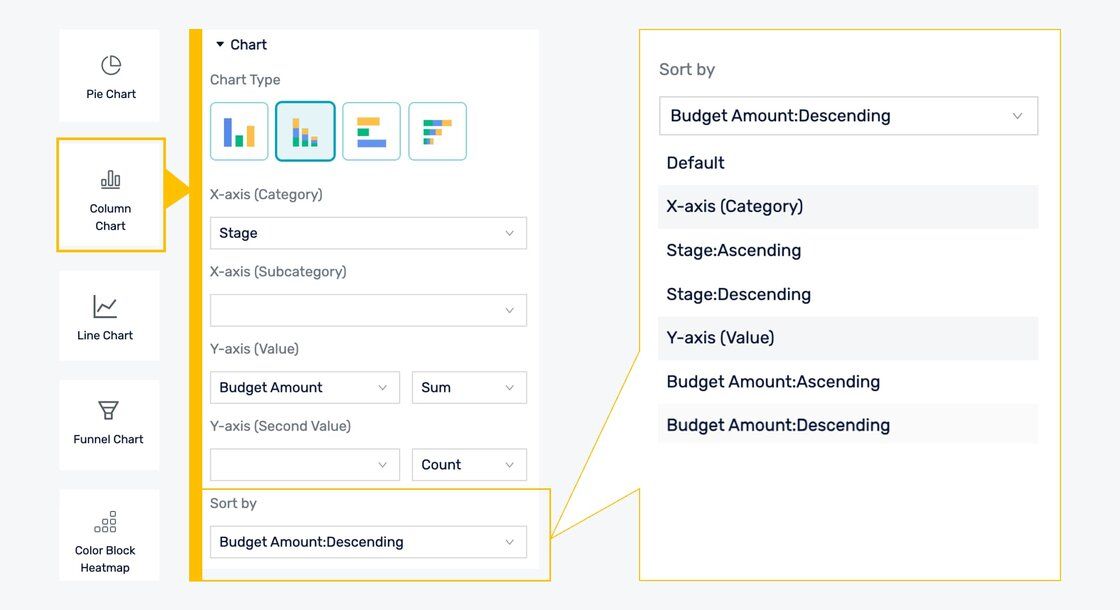Pick the Line Chart icon

point(105,306)
